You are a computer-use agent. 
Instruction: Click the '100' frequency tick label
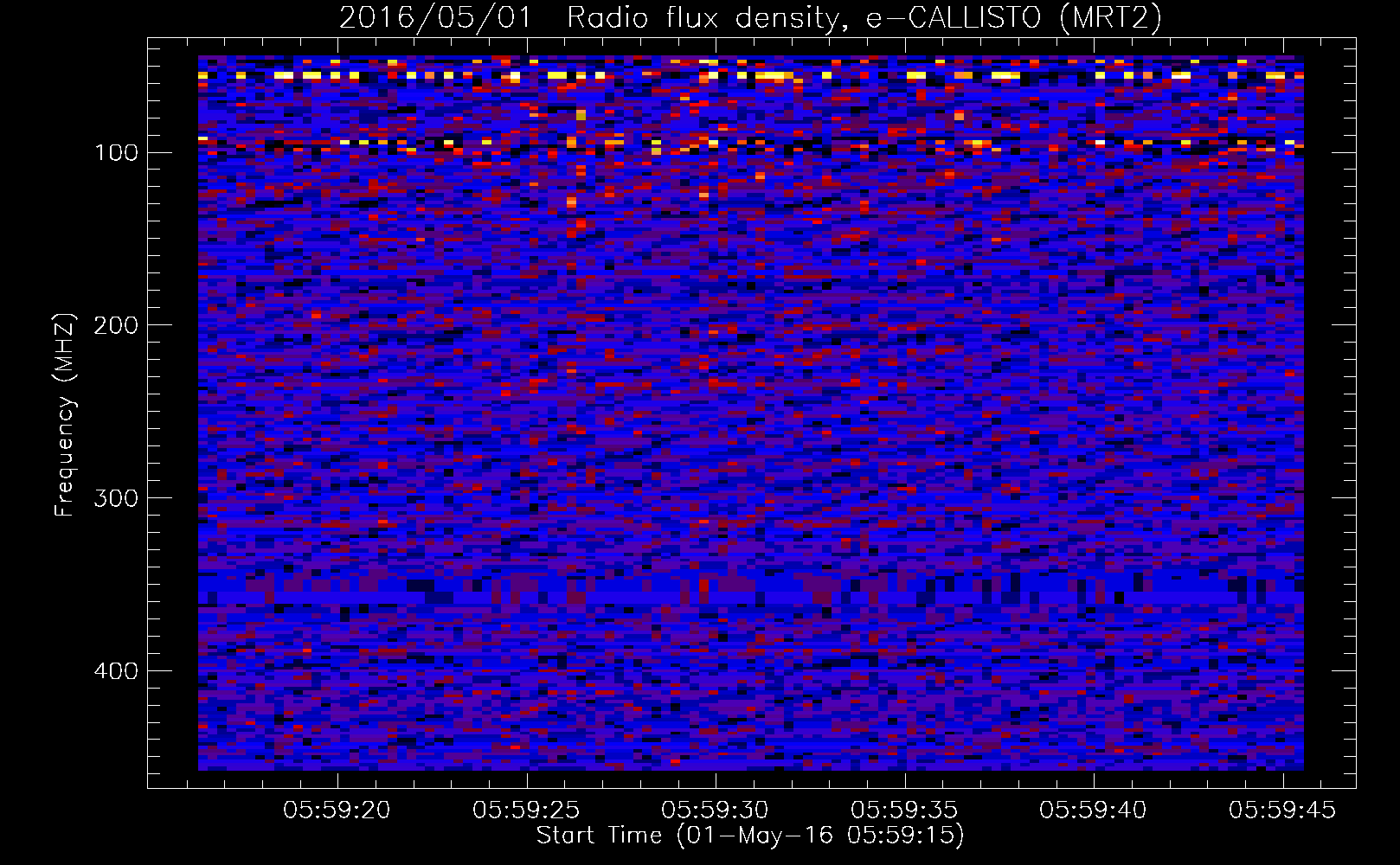tap(116, 152)
